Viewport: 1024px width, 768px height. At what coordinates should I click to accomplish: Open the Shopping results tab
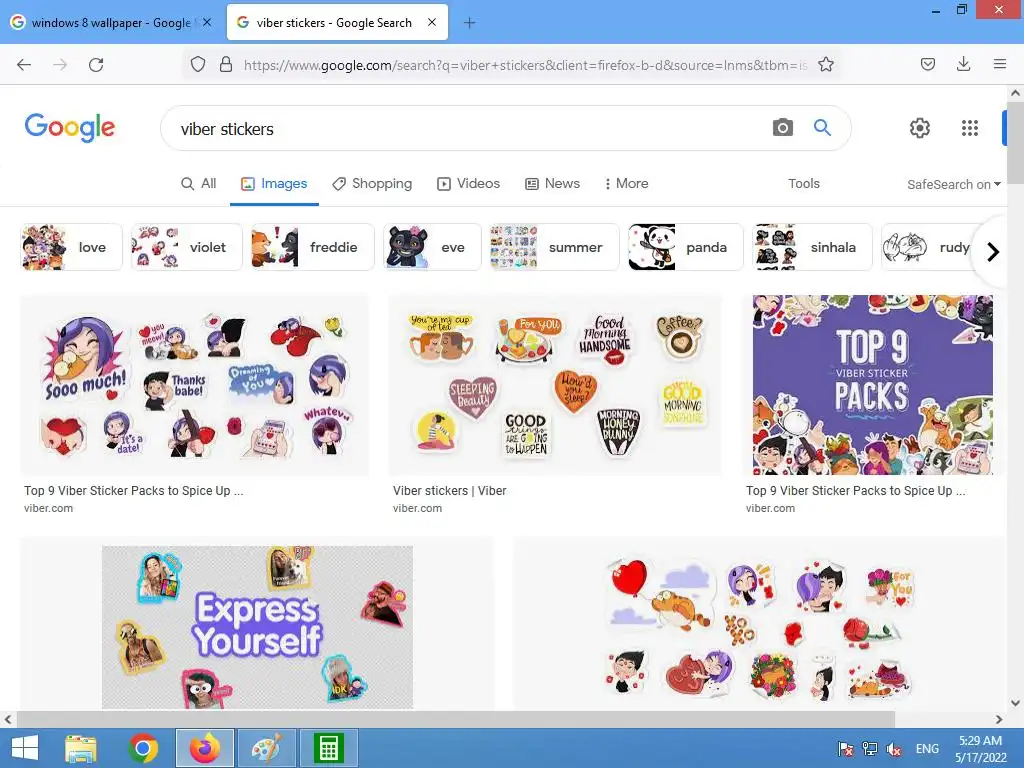tap(372, 184)
